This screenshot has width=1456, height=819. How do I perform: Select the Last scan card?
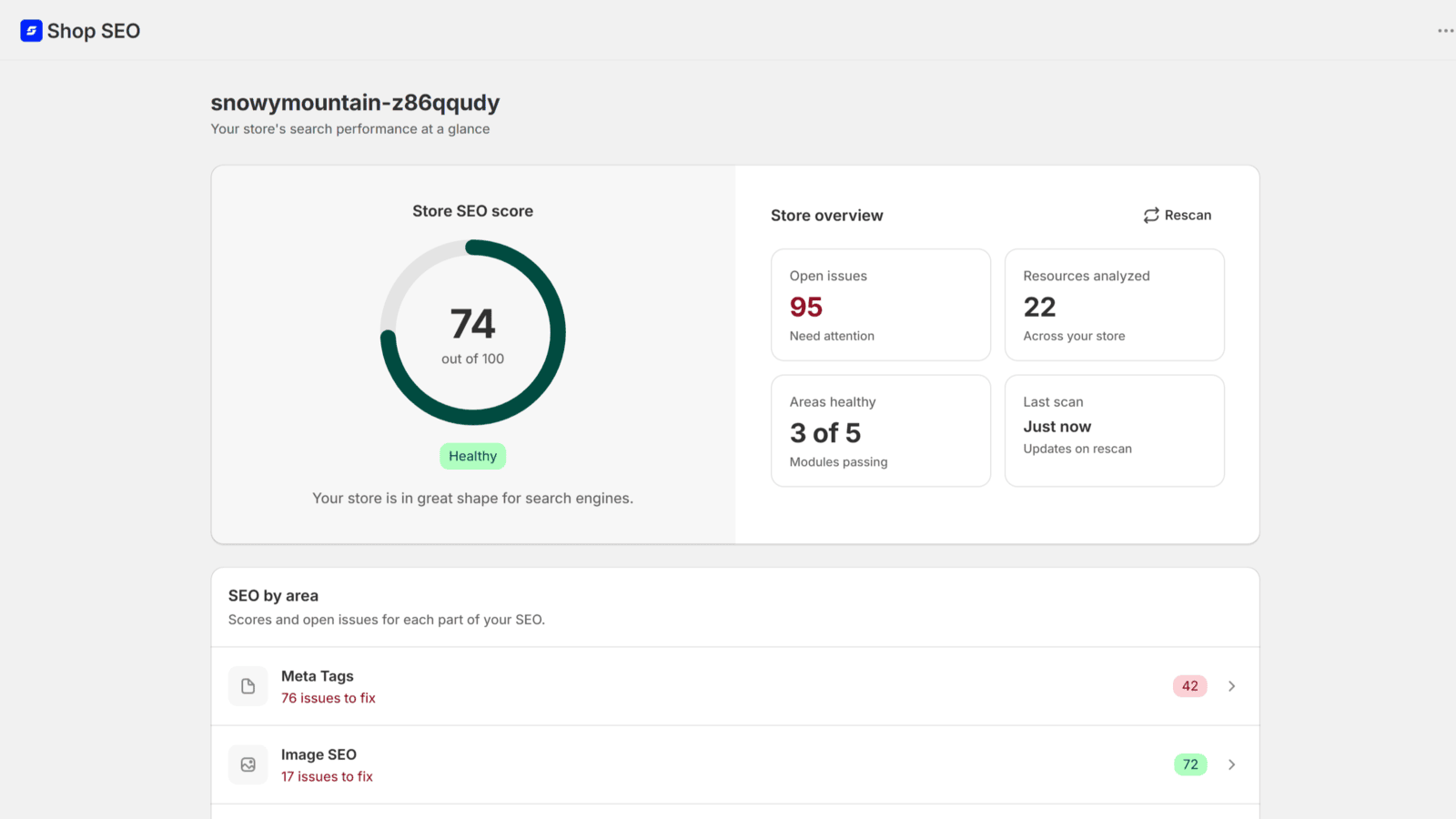[x=1115, y=431]
